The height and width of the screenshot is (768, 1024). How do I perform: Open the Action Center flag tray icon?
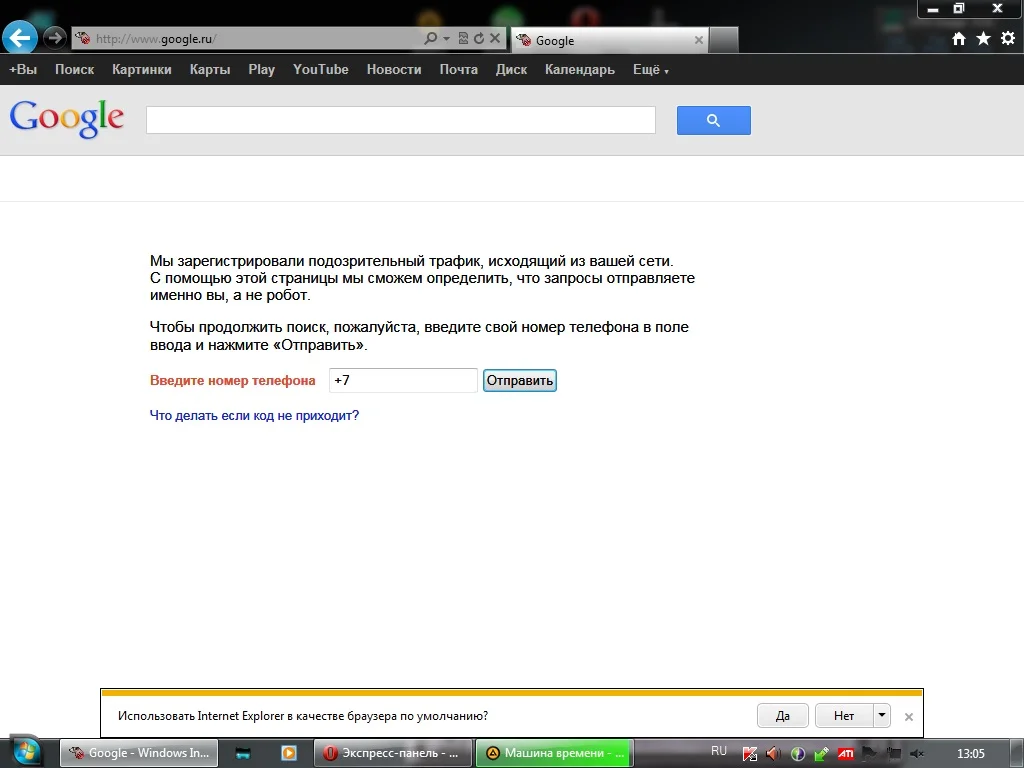pyautogui.click(x=869, y=754)
